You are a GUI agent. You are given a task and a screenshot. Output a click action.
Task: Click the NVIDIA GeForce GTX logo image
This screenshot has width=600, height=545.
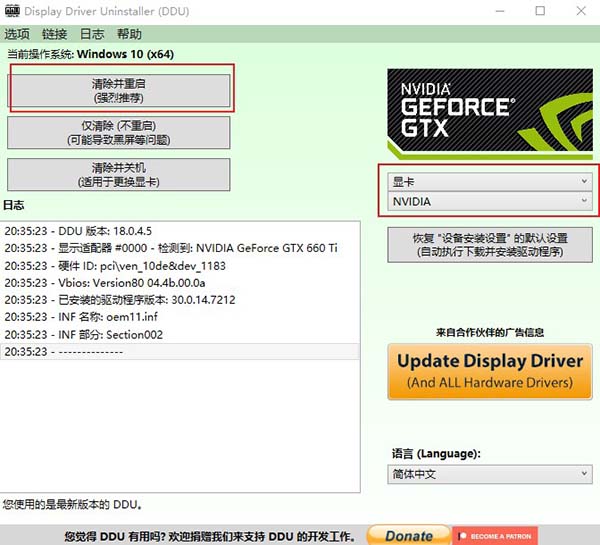[x=490, y=114]
